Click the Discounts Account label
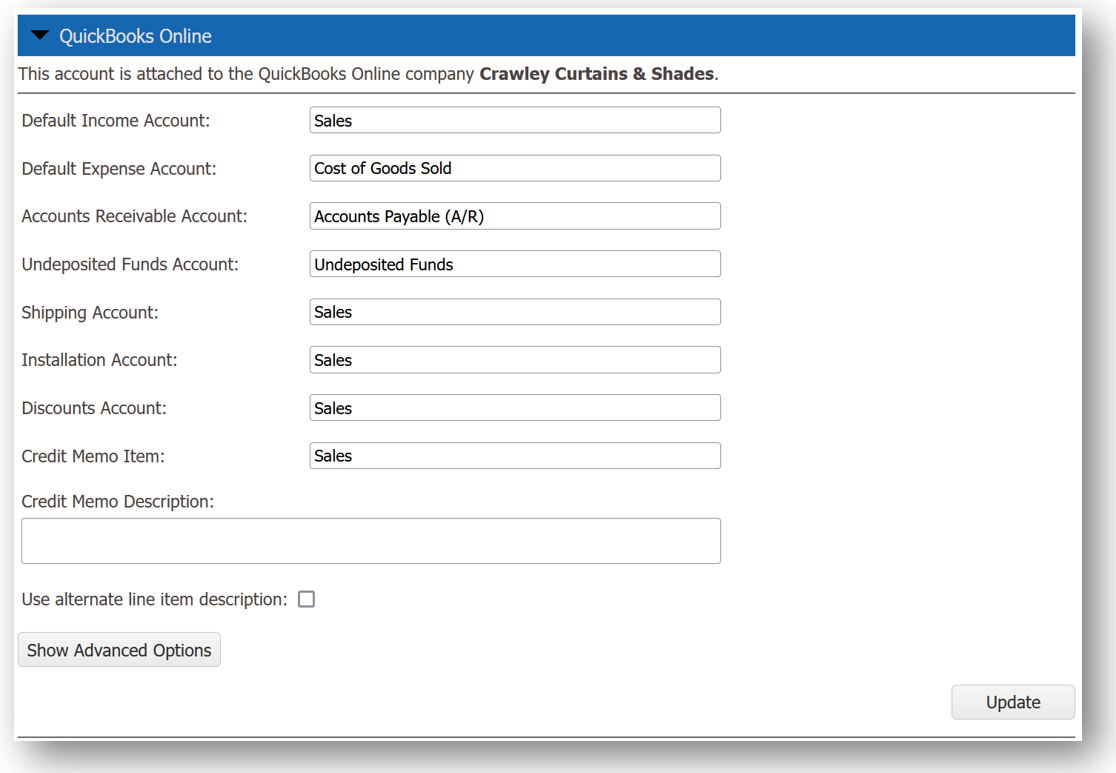This screenshot has width=1116, height=773. (x=94, y=408)
